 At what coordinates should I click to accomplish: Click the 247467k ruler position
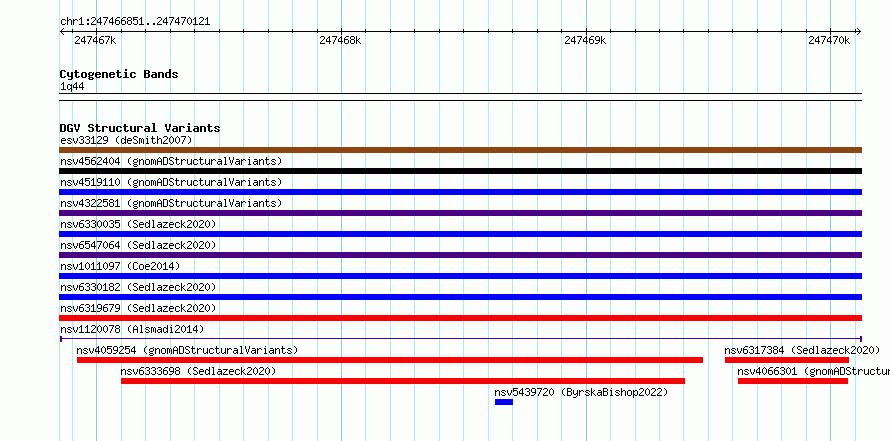95,40
